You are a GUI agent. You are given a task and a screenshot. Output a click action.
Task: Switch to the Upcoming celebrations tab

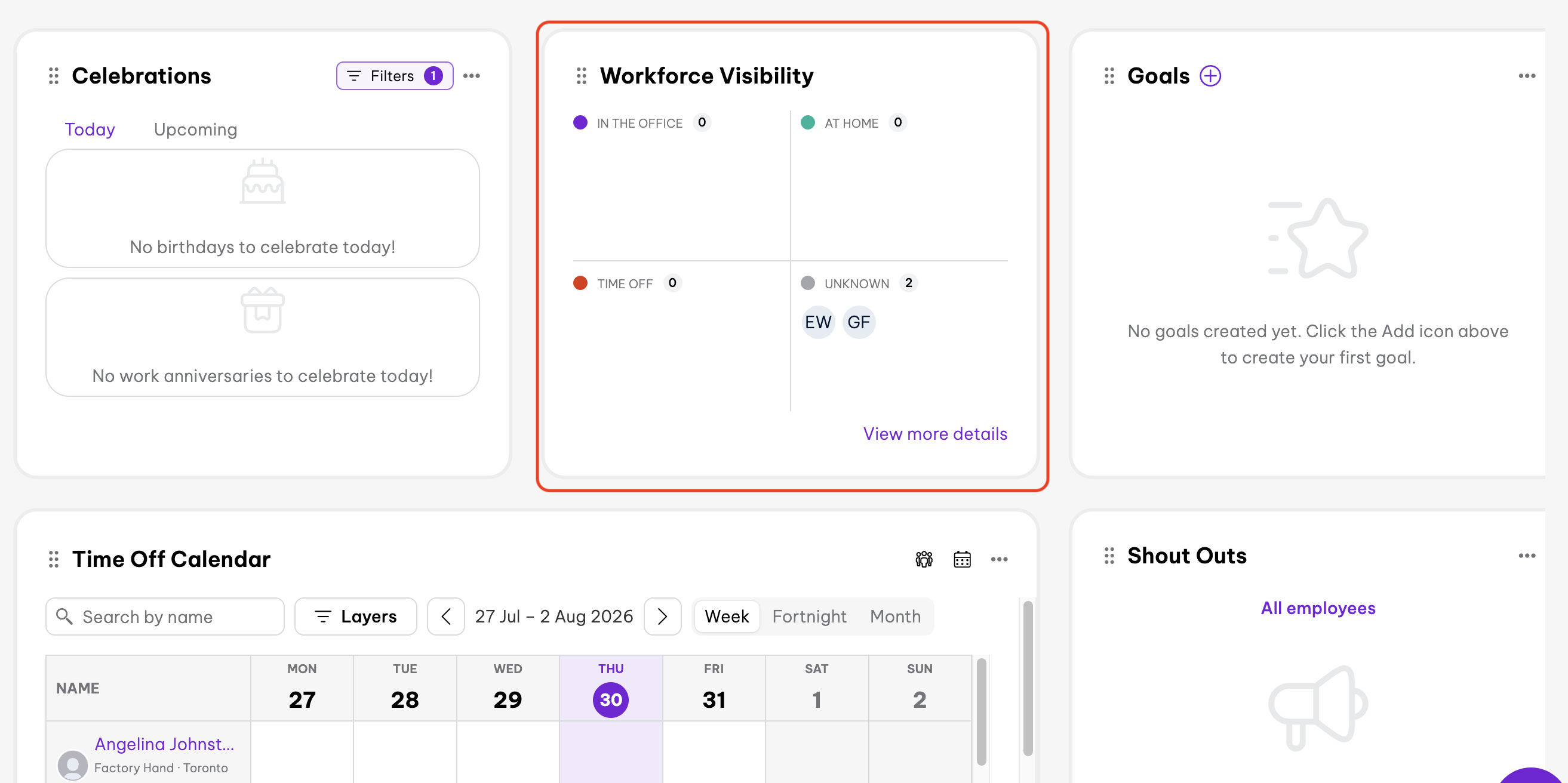tap(195, 130)
